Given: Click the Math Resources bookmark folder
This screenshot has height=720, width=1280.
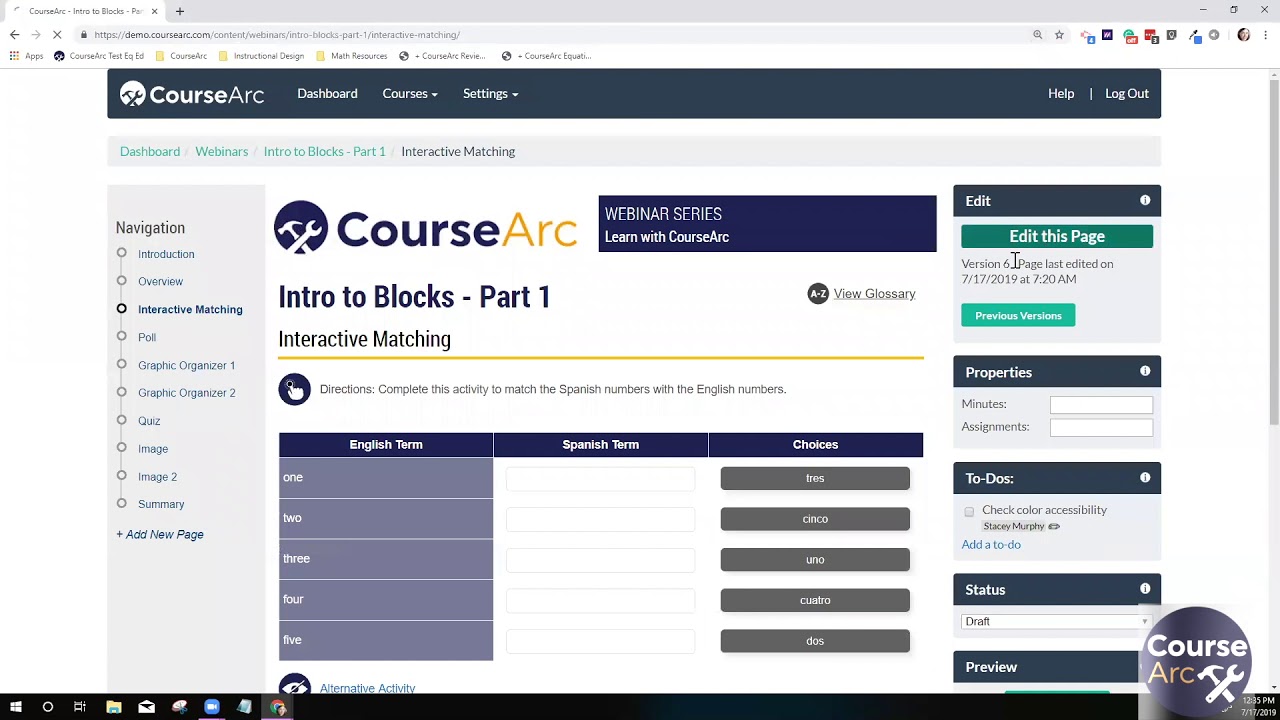Looking at the screenshot, I should pyautogui.click(x=351, y=56).
